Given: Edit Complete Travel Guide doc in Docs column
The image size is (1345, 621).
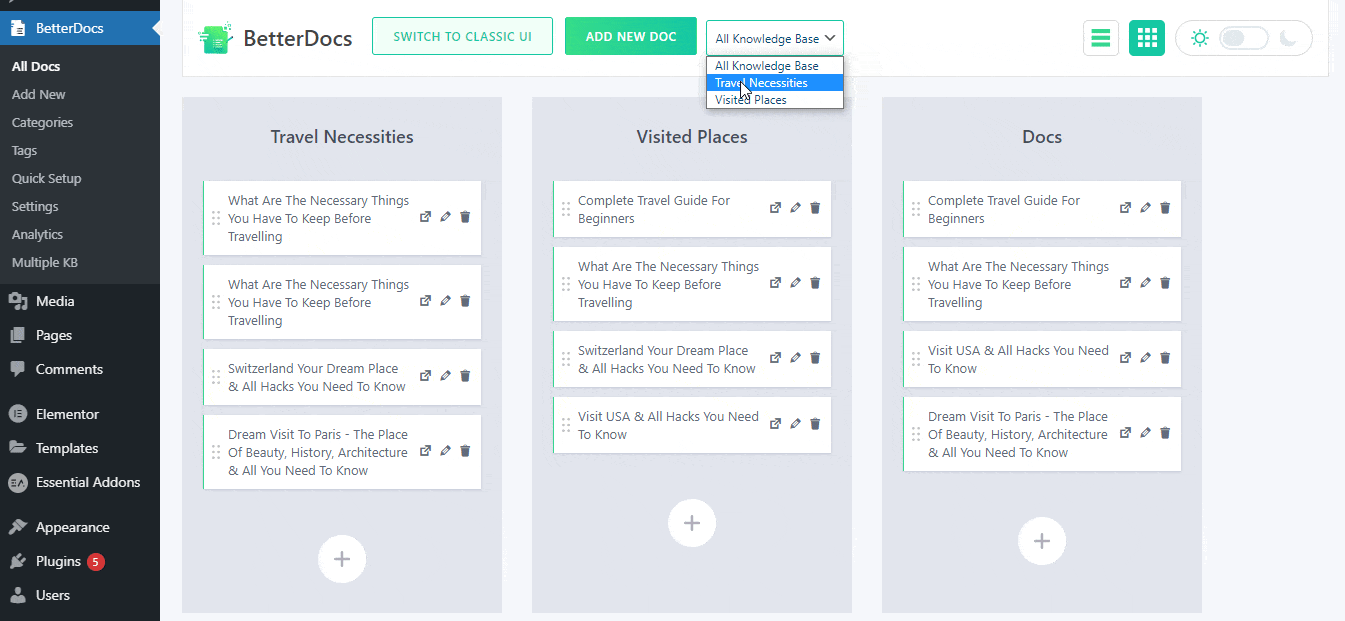Looking at the screenshot, I should click(x=1145, y=208).
